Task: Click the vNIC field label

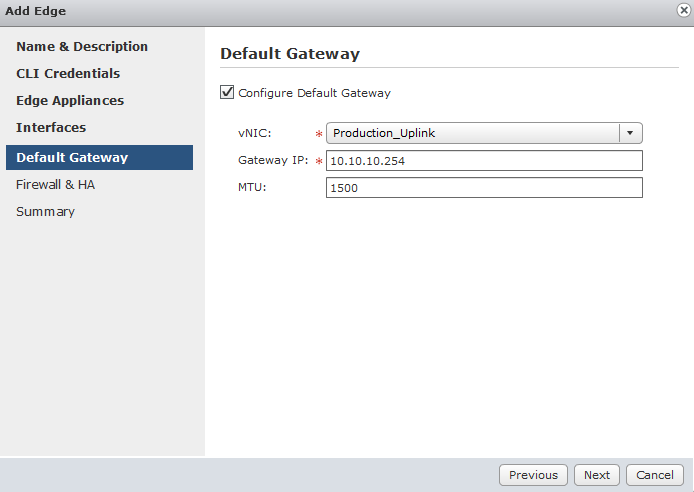Action: (x=256, y=134)
